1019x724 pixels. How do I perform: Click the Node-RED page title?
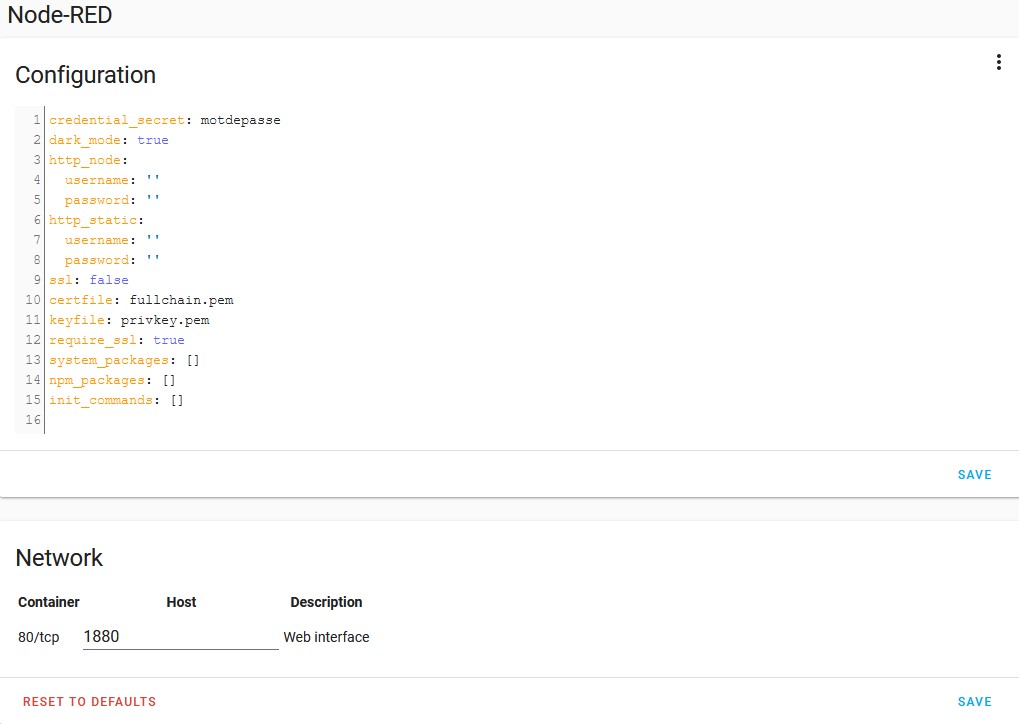pyautogui.click(x=60, y=15)
